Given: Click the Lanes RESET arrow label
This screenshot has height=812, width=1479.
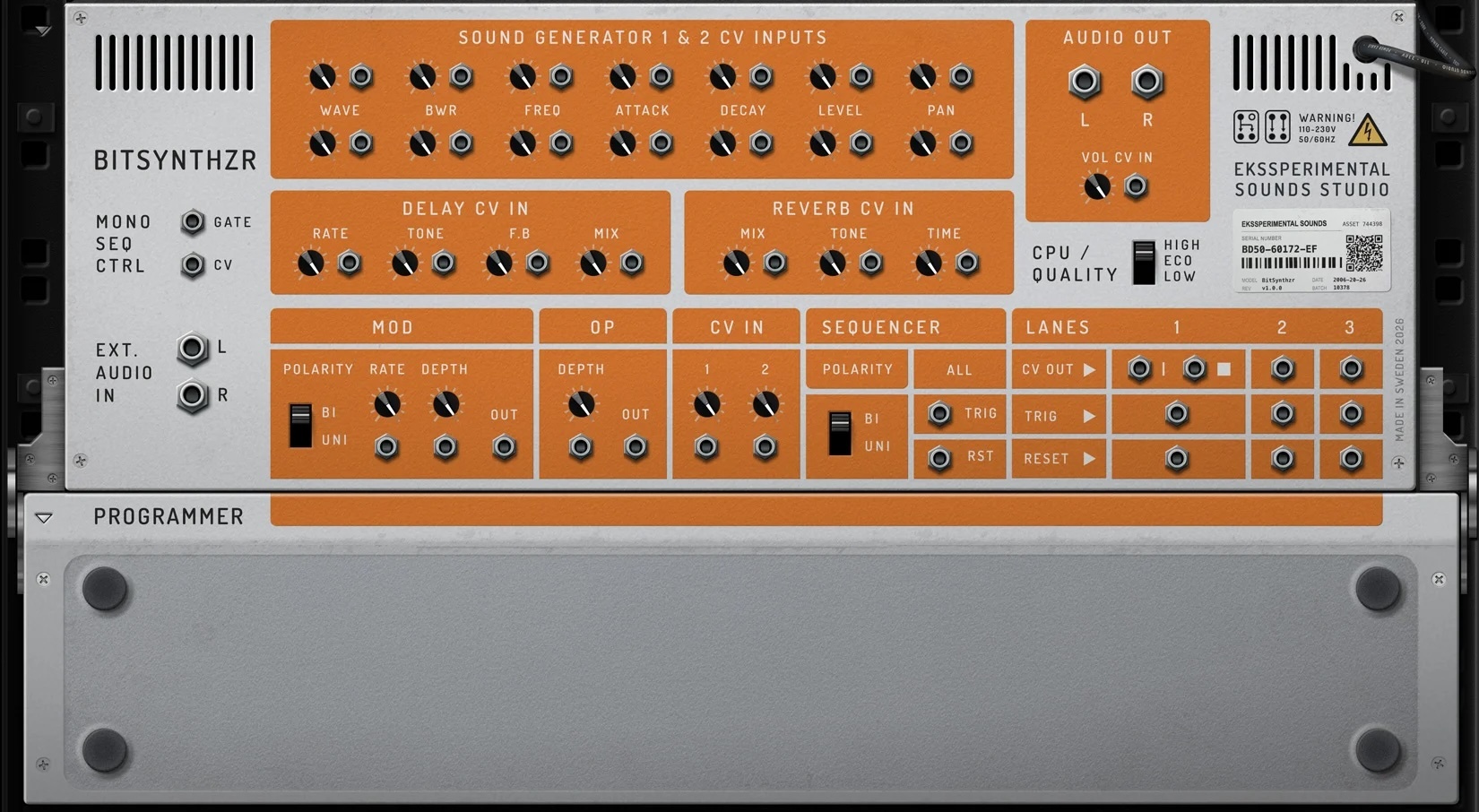Looking at the screenshot, I should click(x=1060, y=459).
